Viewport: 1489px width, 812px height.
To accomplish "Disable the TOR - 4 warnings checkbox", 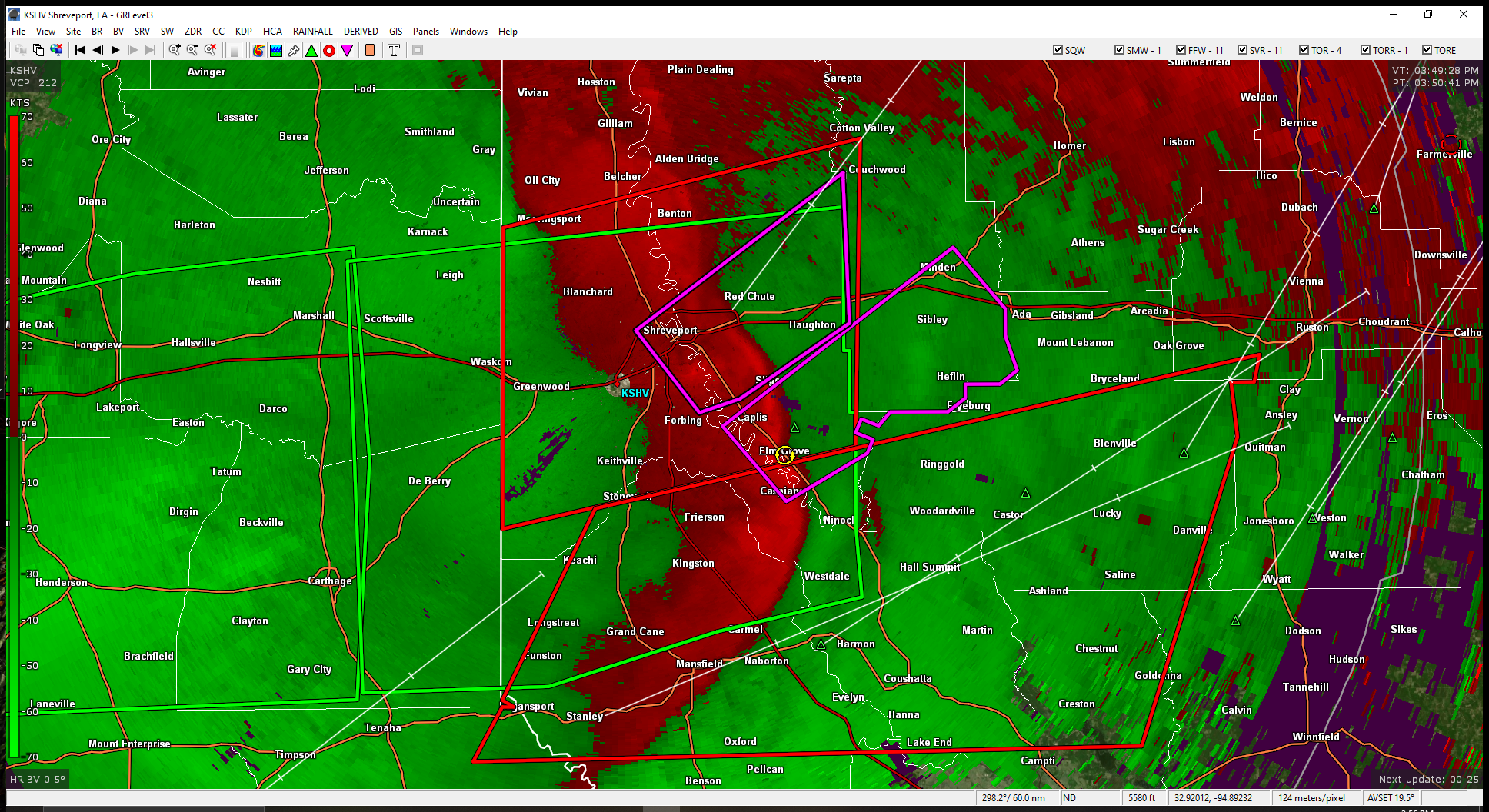I will [1304, 50].
